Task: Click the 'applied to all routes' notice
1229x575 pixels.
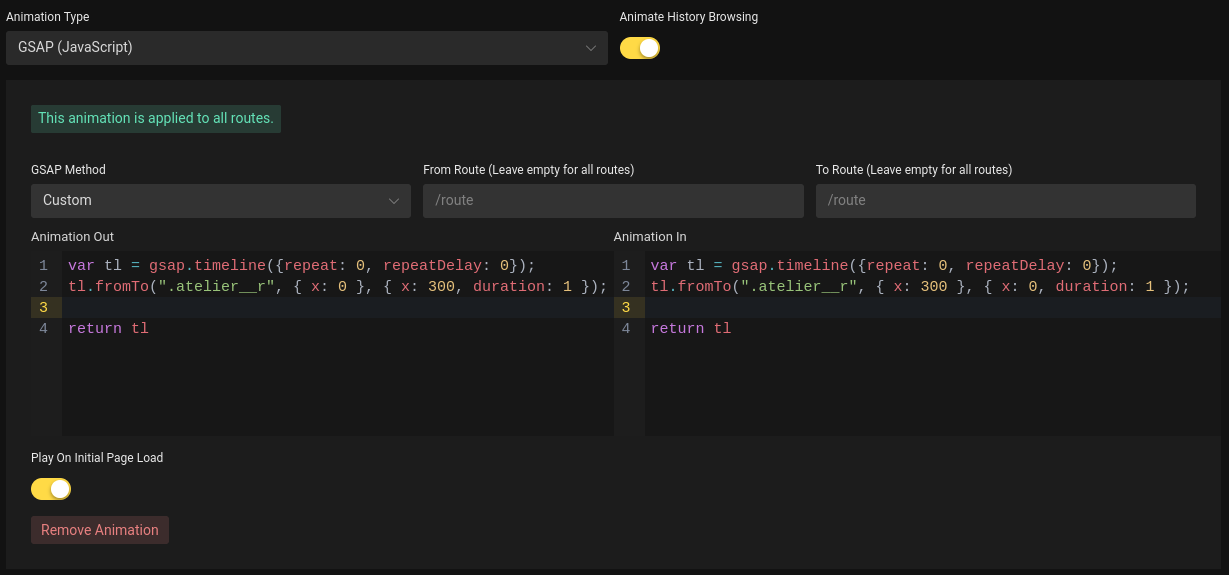Action: [x=156, y=118]
